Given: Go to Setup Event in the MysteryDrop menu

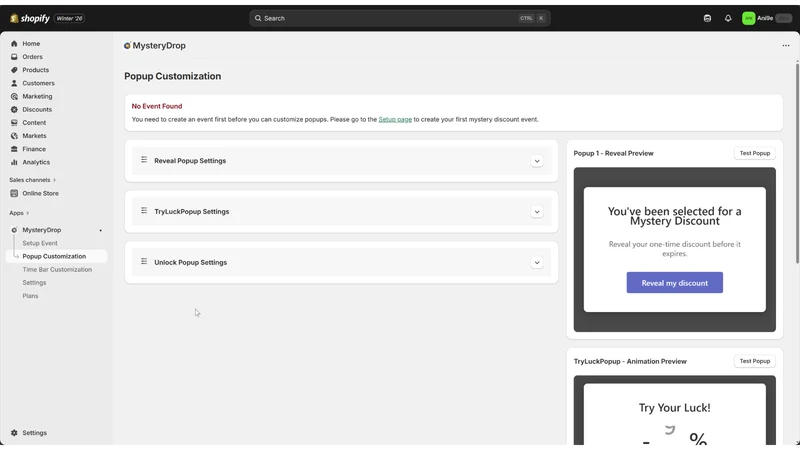Looking at the screenshot, I should click(40, 243).
